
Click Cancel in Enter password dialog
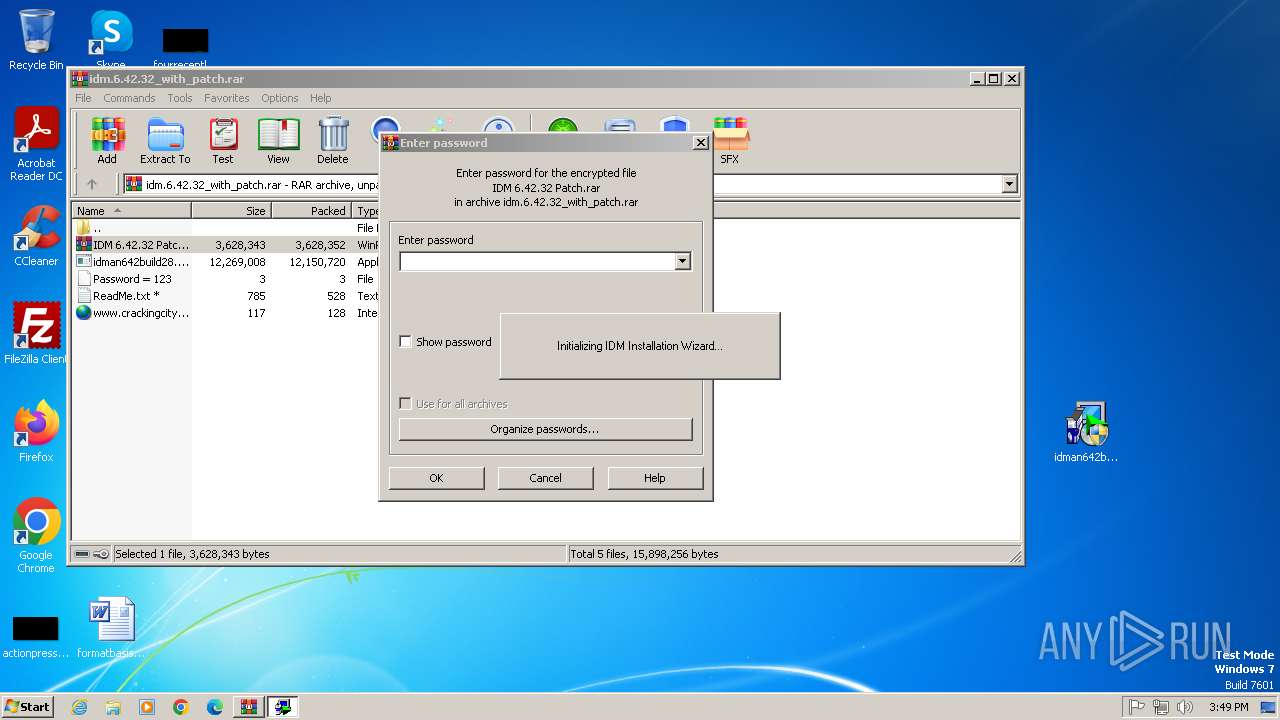tap(545, 478)
